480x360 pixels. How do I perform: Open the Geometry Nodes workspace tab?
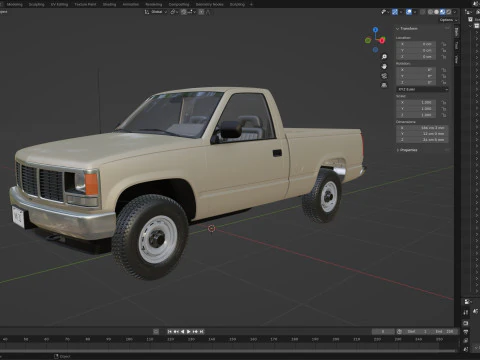210,4
